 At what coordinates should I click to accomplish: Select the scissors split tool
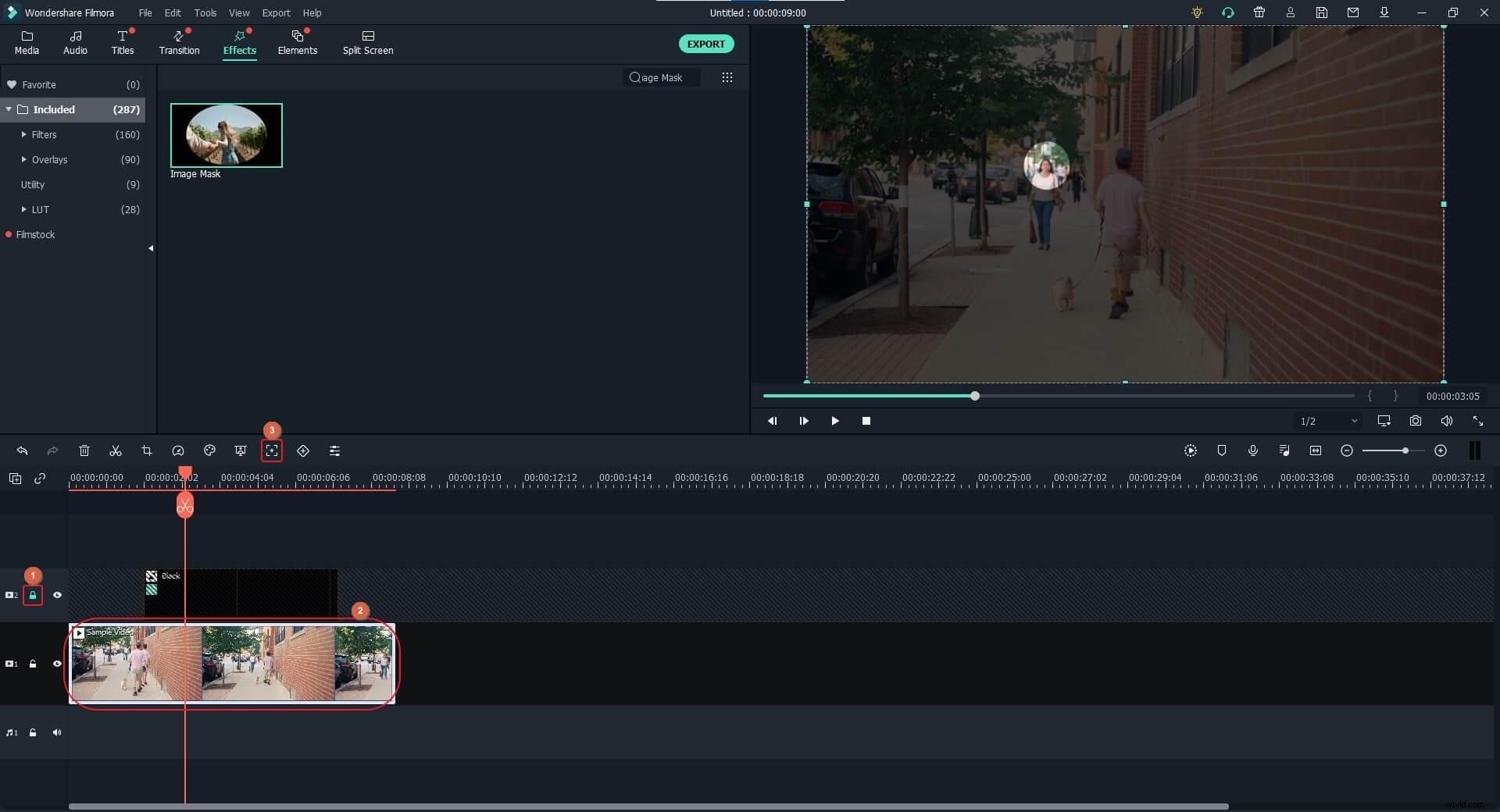[x=116, y=451]
